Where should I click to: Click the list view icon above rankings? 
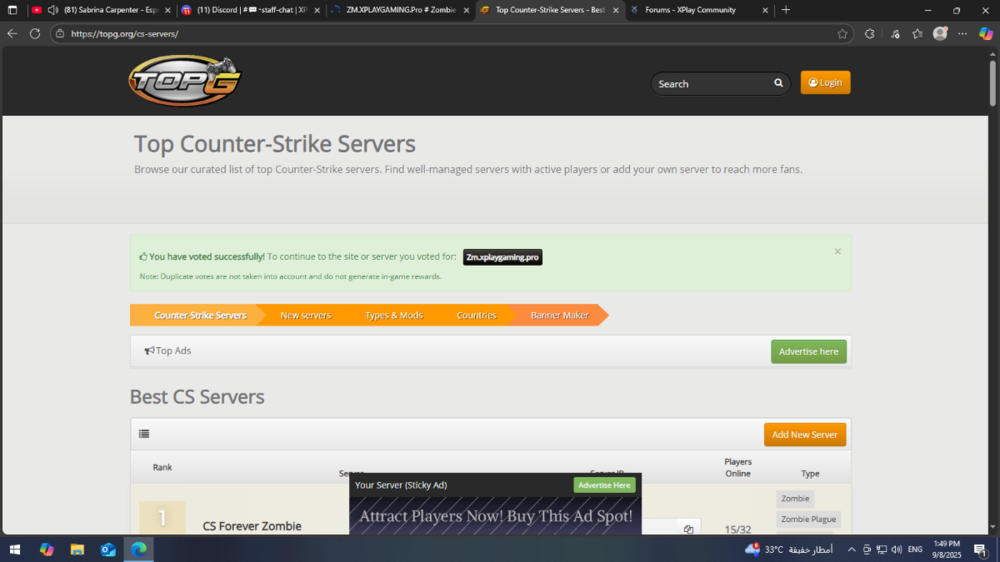click(x=144, y=434)
